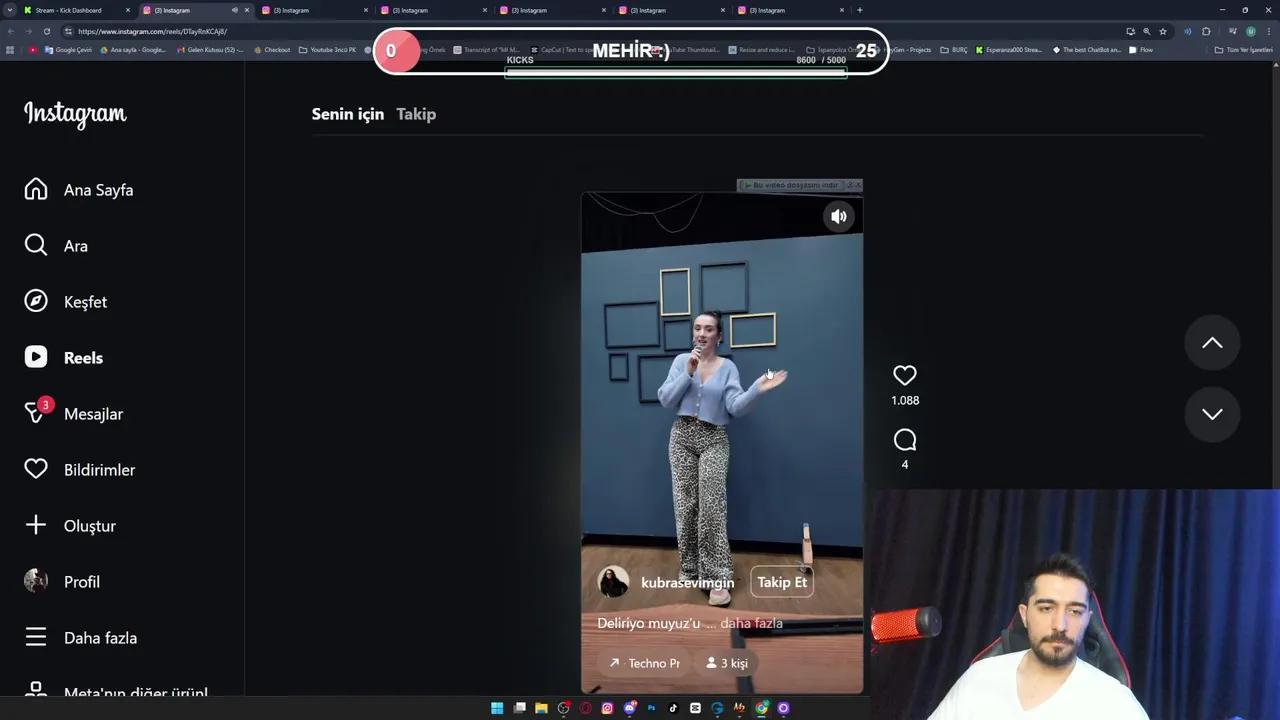The width and height of the screenshot is (1280, 720).
Task: Switch to Takip tab
Action: [416, 114]
